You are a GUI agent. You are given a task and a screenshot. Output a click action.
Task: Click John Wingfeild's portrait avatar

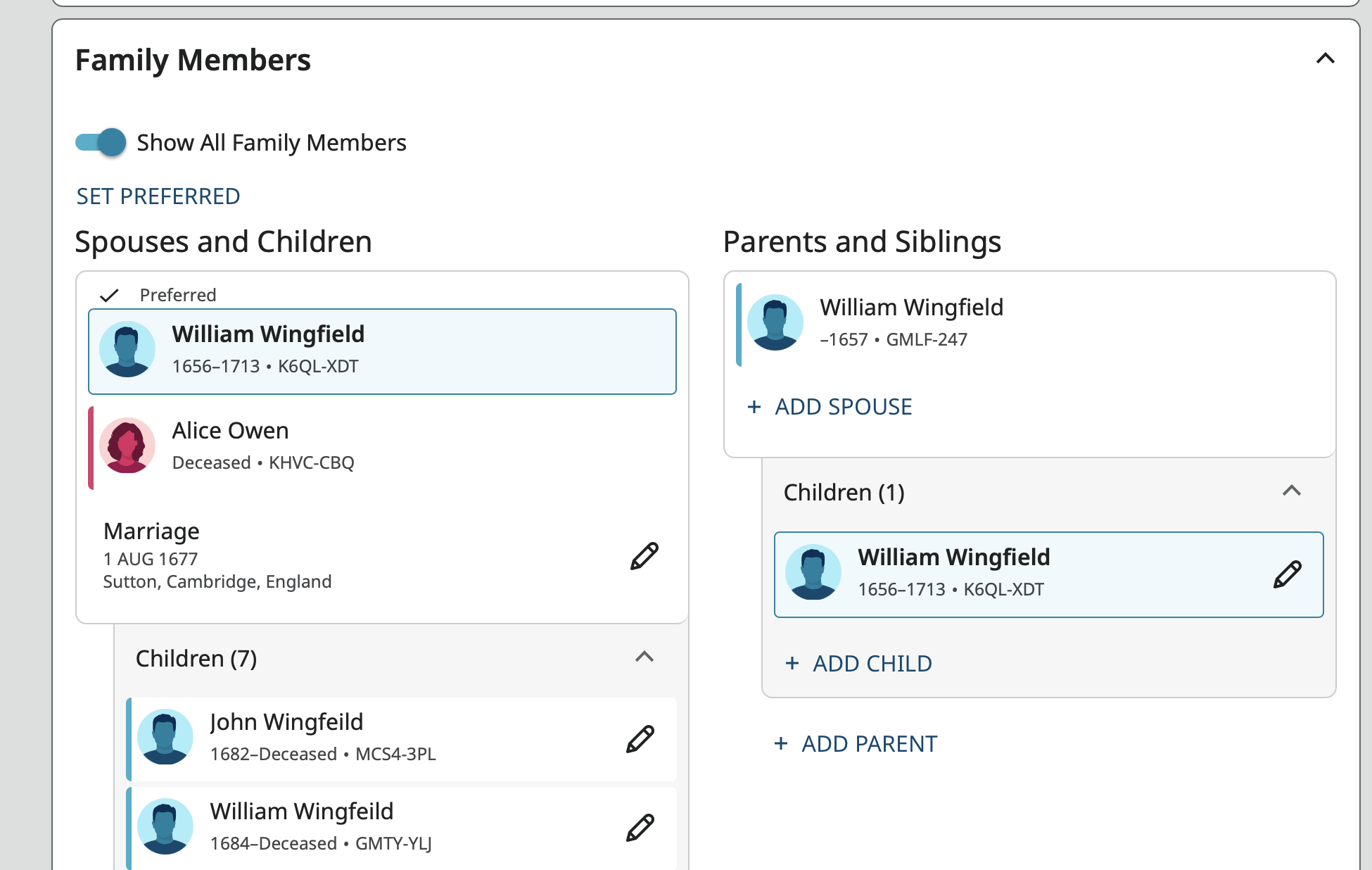pos(165,737)
